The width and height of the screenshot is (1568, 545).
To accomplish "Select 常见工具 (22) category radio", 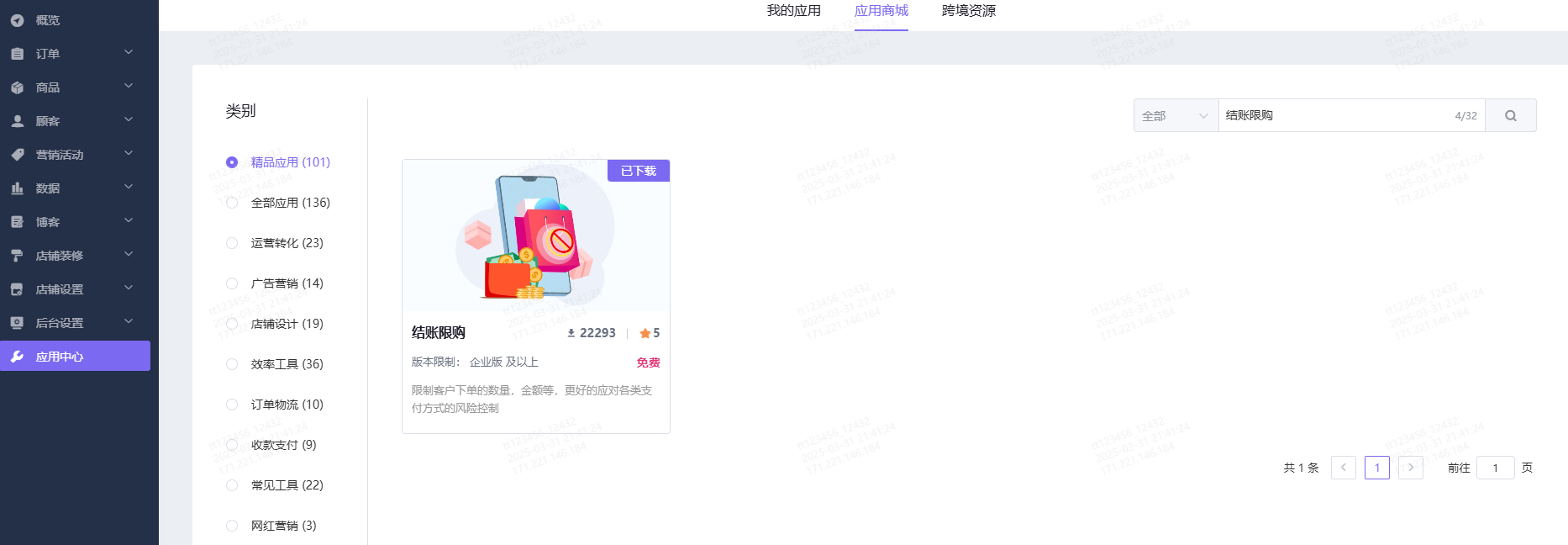I will (x=232, y=485).
